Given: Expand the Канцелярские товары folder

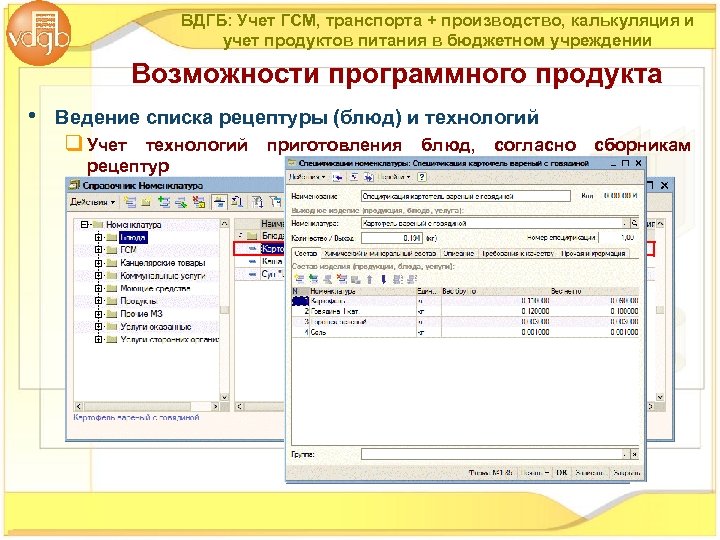Looking at the screenshot, I should pyautogui.click(x=98, y=263).
